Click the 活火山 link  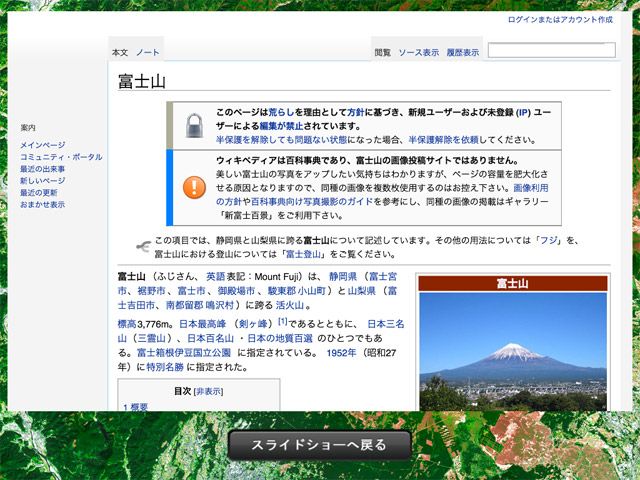click(290, 305)
